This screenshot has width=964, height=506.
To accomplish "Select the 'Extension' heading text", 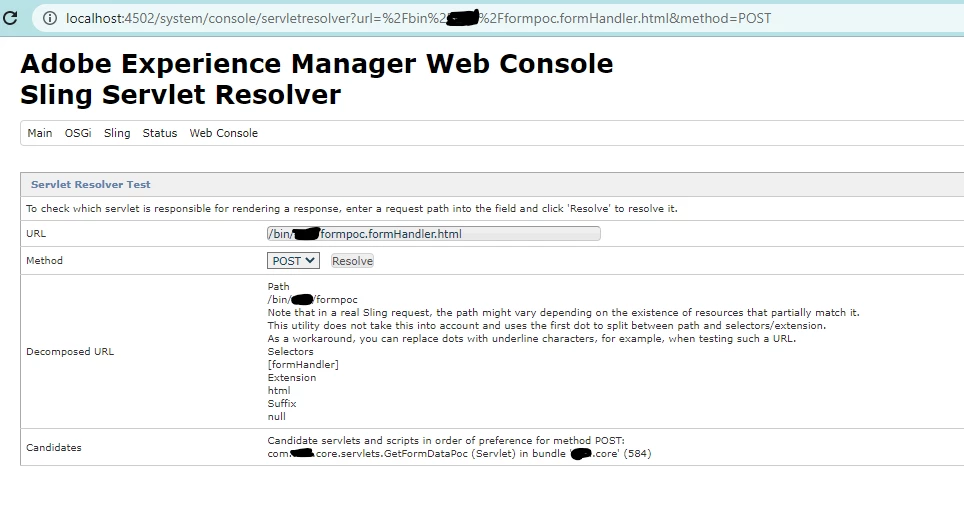I will click(292, 378).
